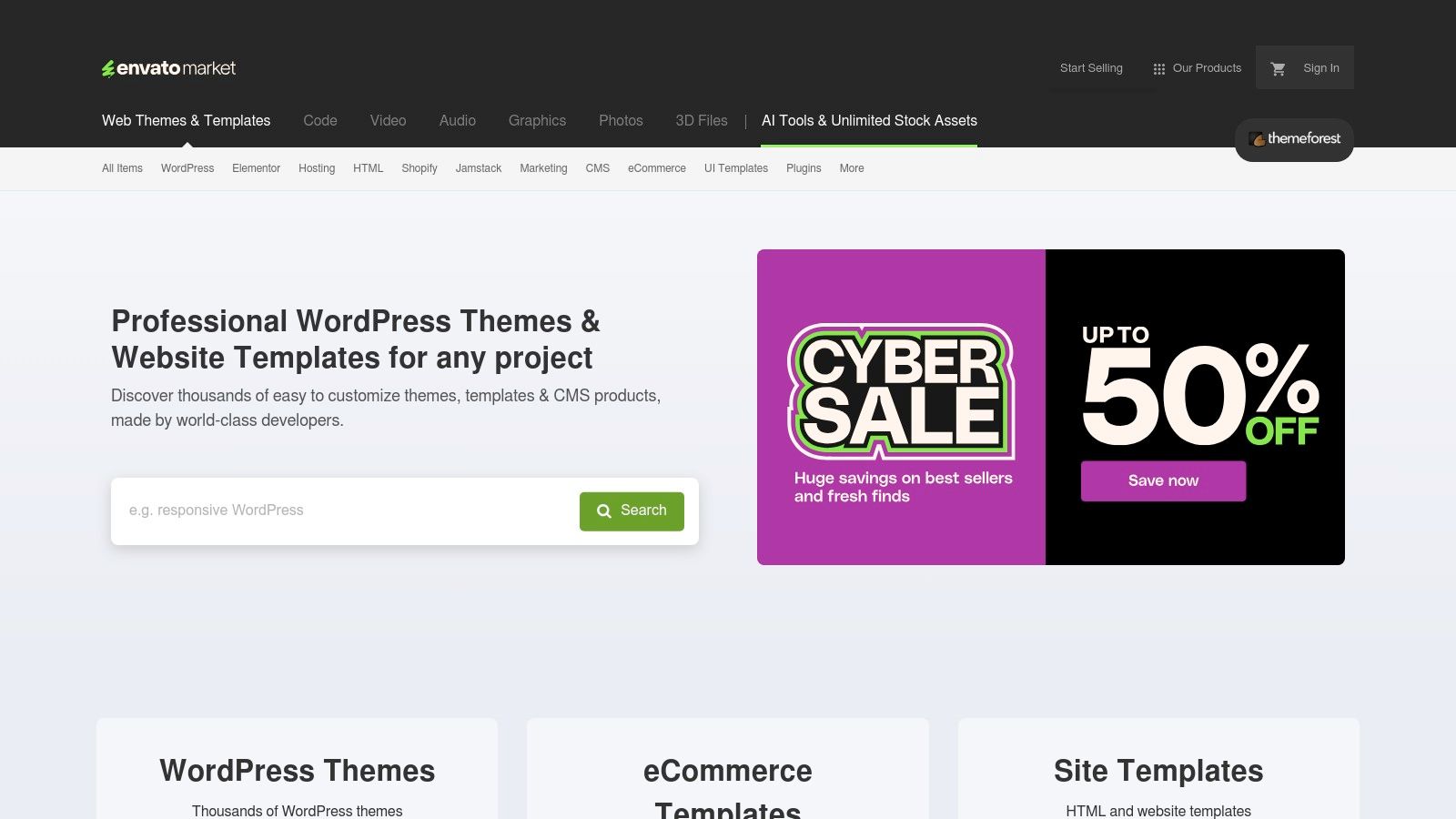The image size is (1456, 819).
Task: Click 'Thousands of WordPress themes' text
Action: pyautogui.click(x=298, y=811)
